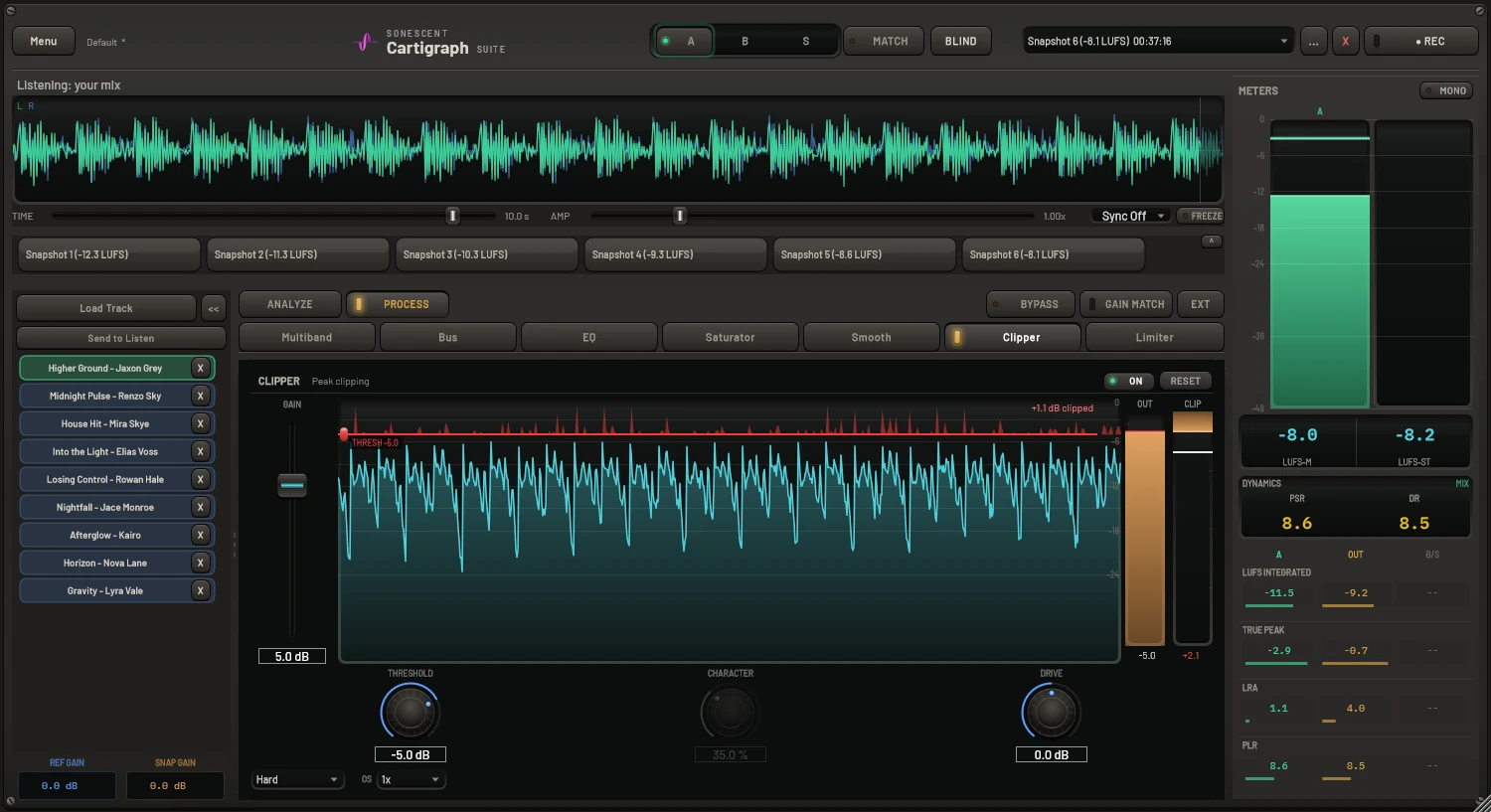Open the Default preset selector

[x=106, y=42]
